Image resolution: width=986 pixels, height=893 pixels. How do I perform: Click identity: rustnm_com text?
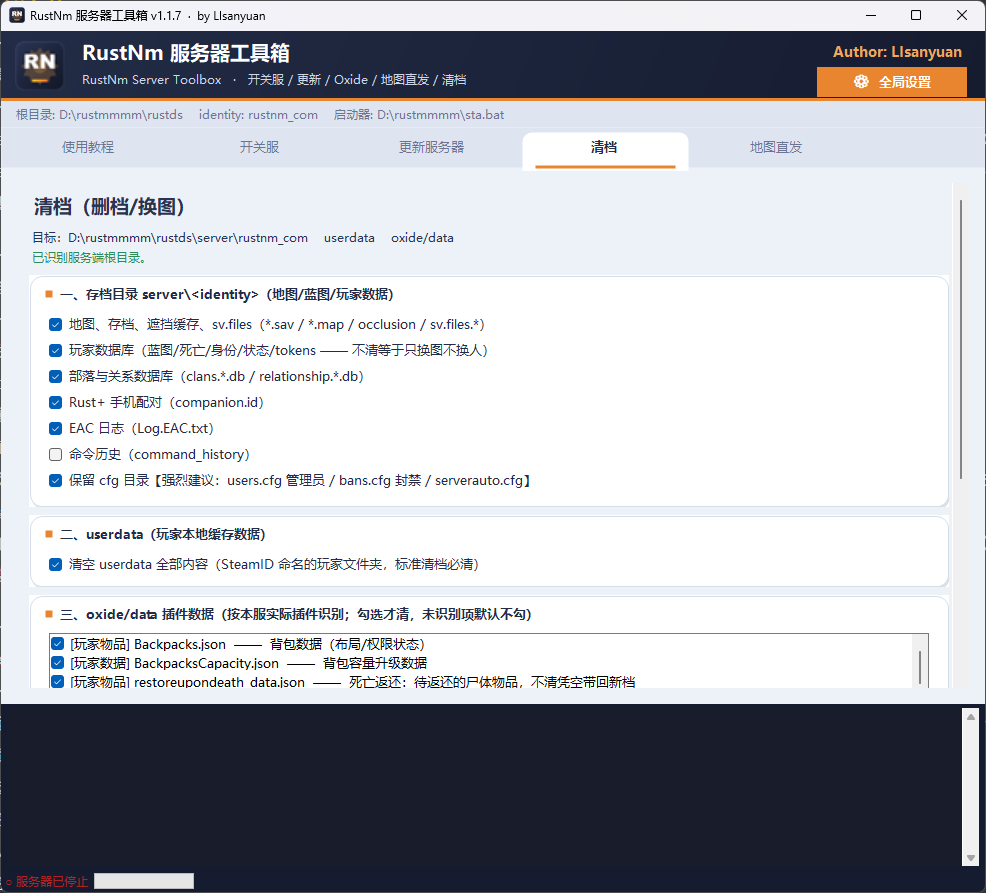coord(258,115)
